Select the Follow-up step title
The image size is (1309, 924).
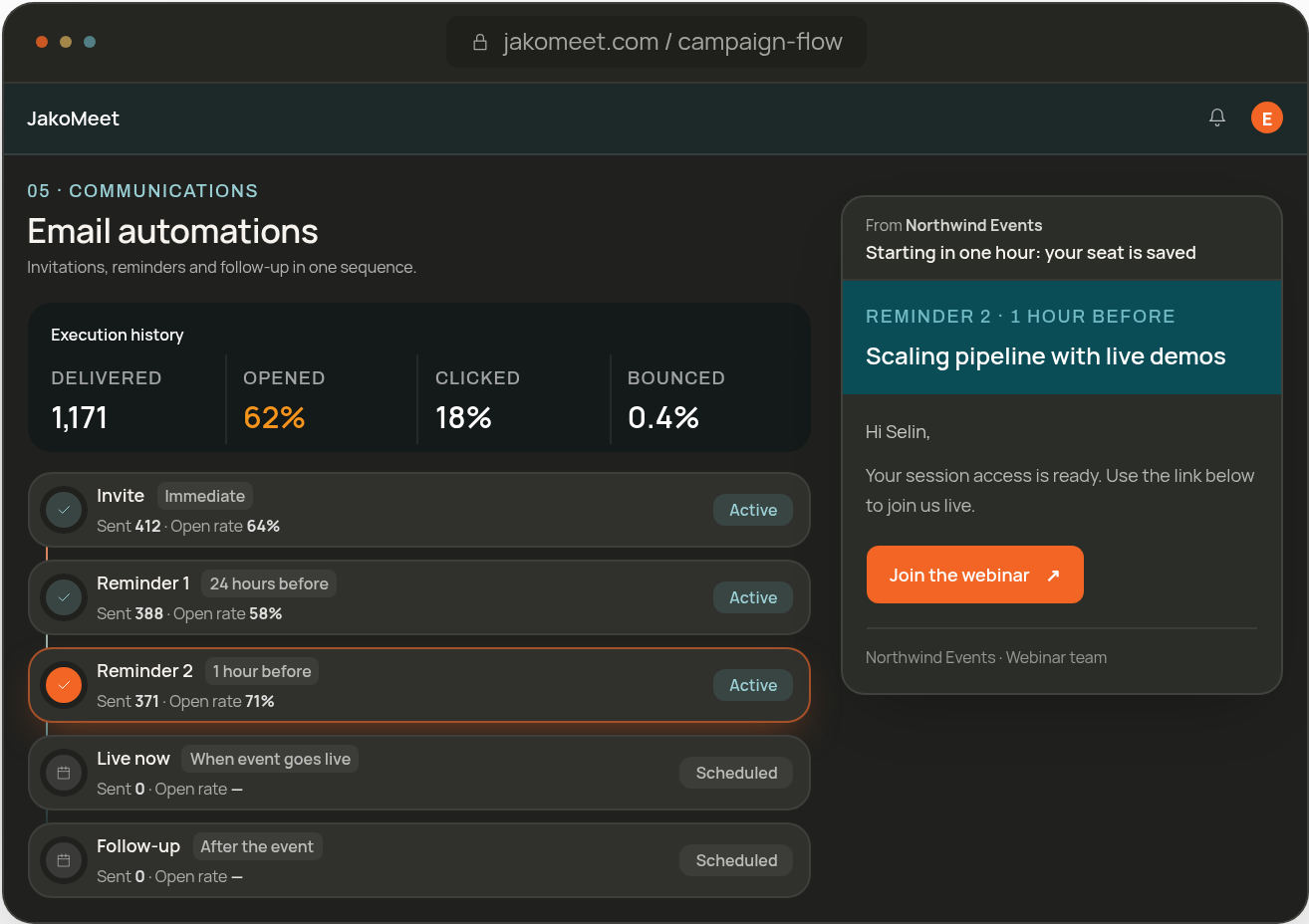pos(138,846)
